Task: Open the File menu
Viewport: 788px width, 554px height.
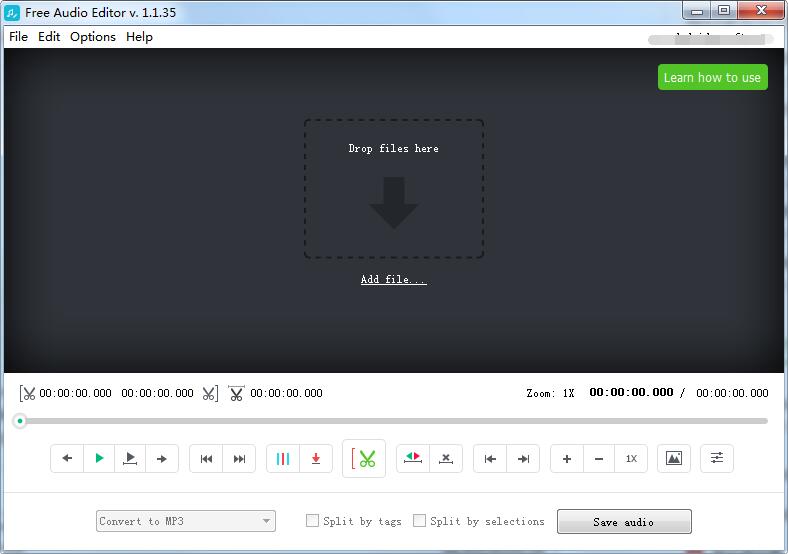Action: [x=19, y=37]
